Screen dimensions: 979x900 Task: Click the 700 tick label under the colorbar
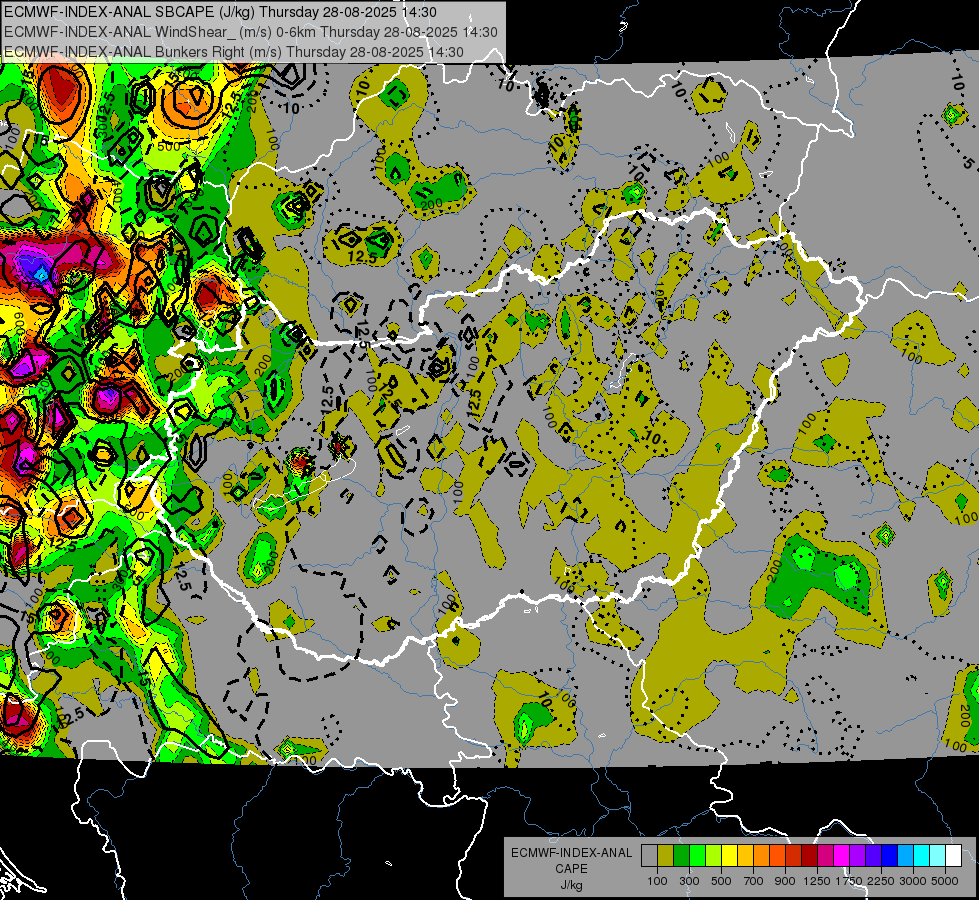(x=754, y=881)
